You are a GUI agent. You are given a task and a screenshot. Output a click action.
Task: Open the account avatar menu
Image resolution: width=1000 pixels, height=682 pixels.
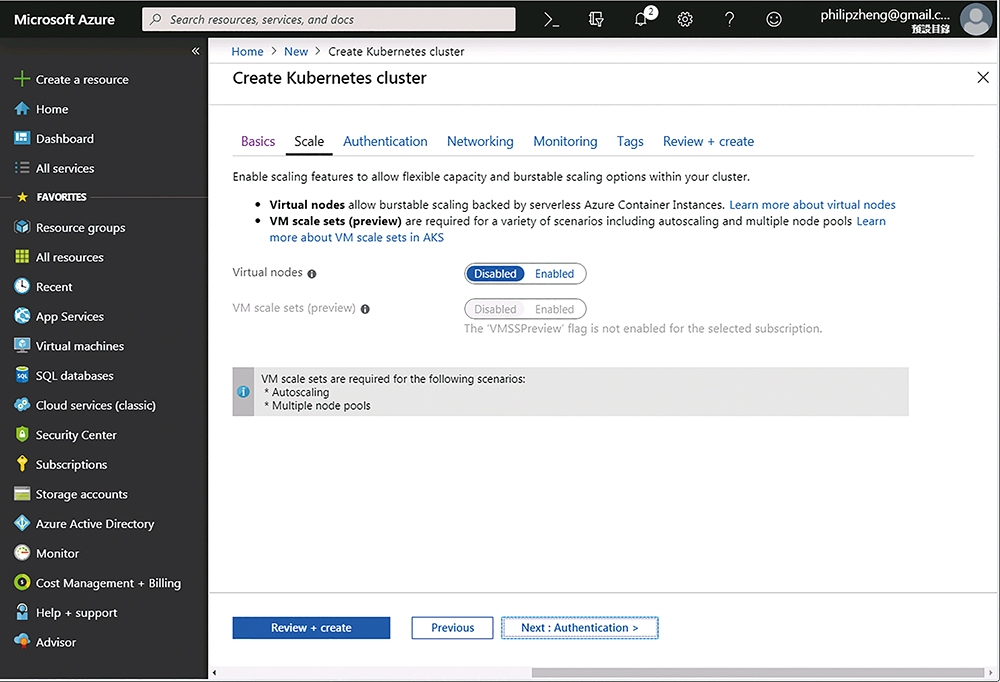[x=976, y=19]
